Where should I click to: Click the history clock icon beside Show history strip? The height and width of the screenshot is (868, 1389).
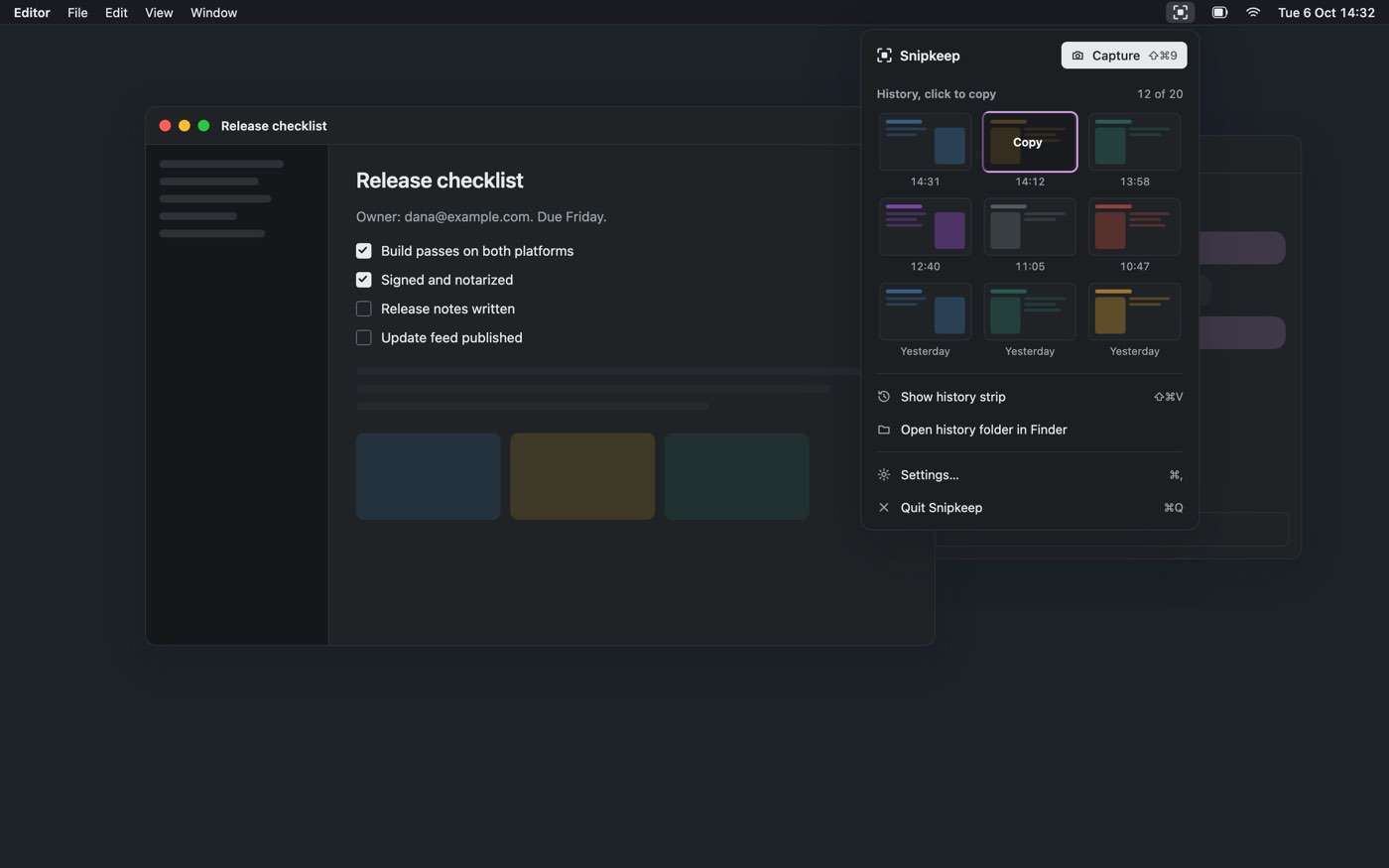coord(884,397)
